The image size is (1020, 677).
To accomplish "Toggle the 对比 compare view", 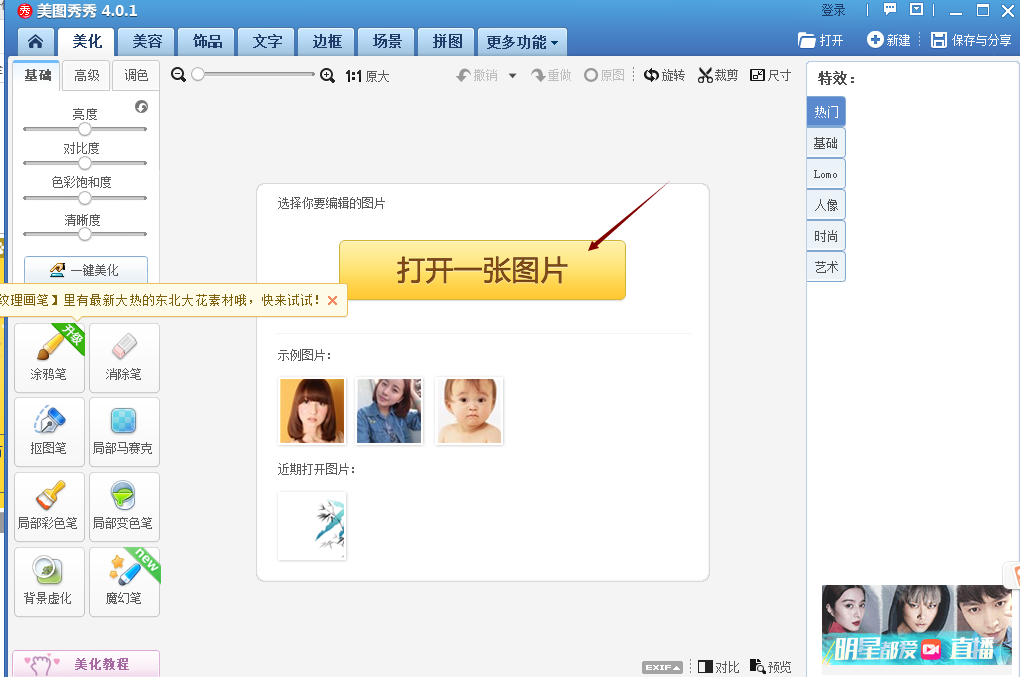I will point(719,667).
